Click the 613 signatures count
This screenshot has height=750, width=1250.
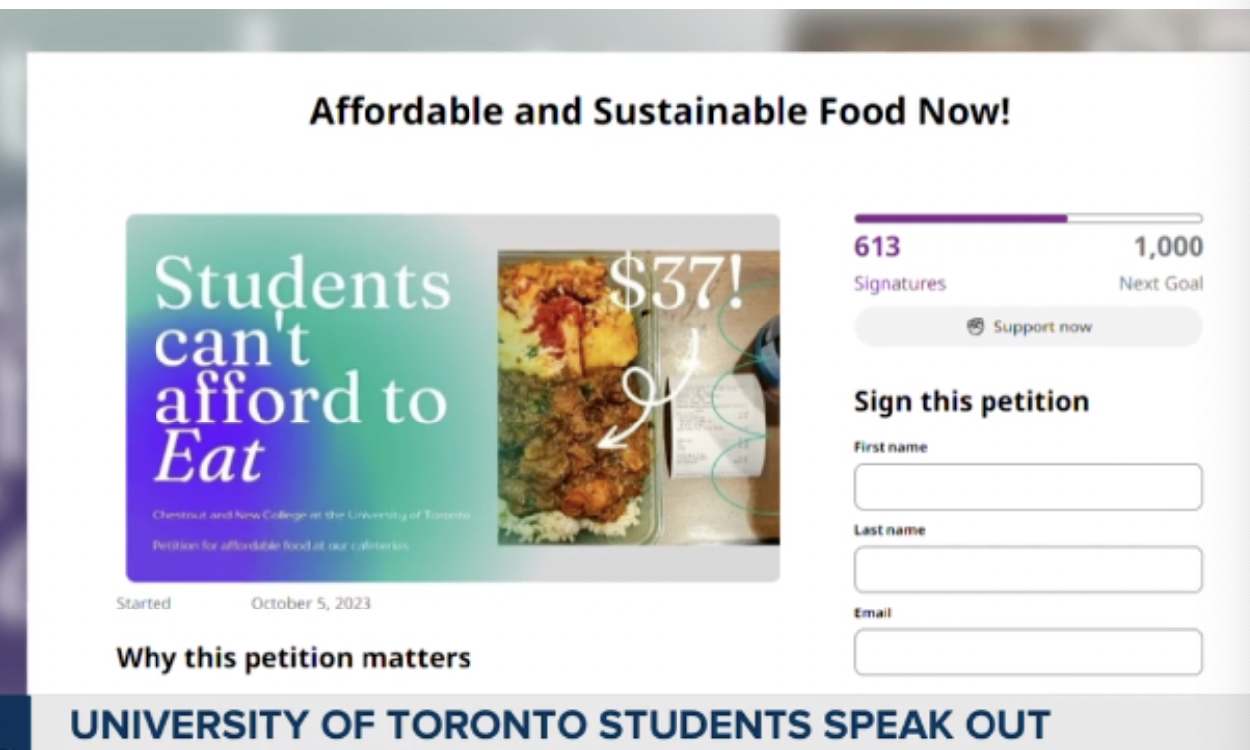point(877,247)
